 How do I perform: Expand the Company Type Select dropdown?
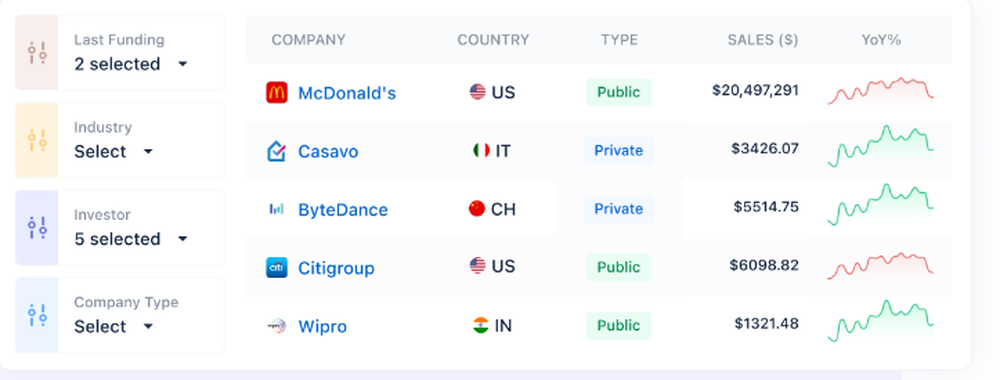tap(114, 326)
